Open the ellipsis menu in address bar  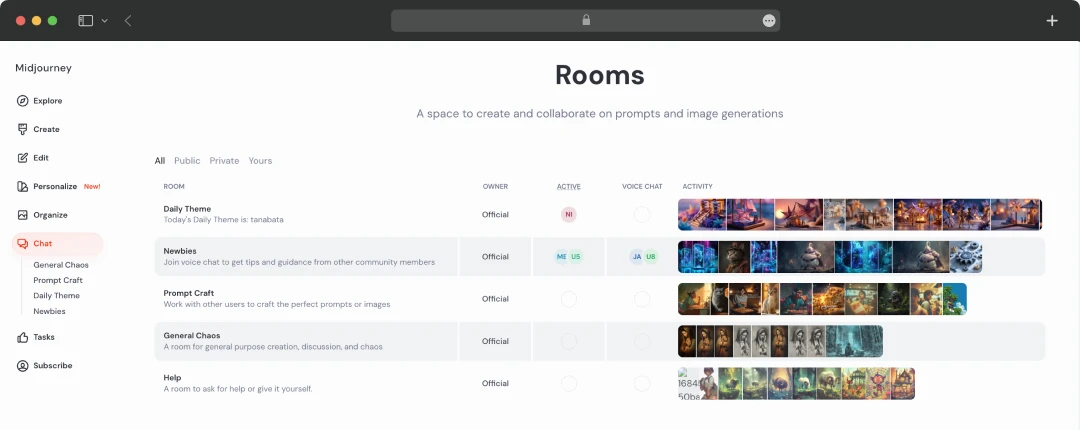coord(769,21)
